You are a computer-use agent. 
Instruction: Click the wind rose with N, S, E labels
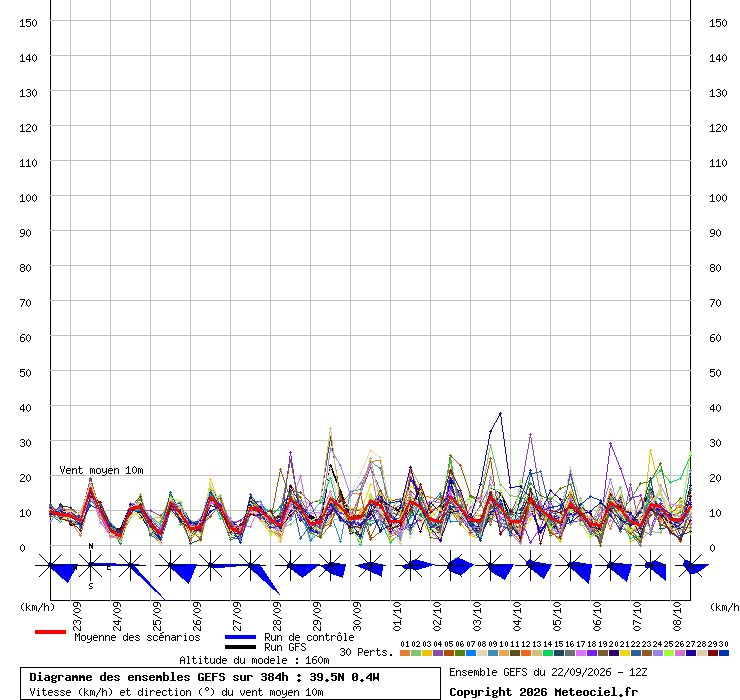coord(91,565)
